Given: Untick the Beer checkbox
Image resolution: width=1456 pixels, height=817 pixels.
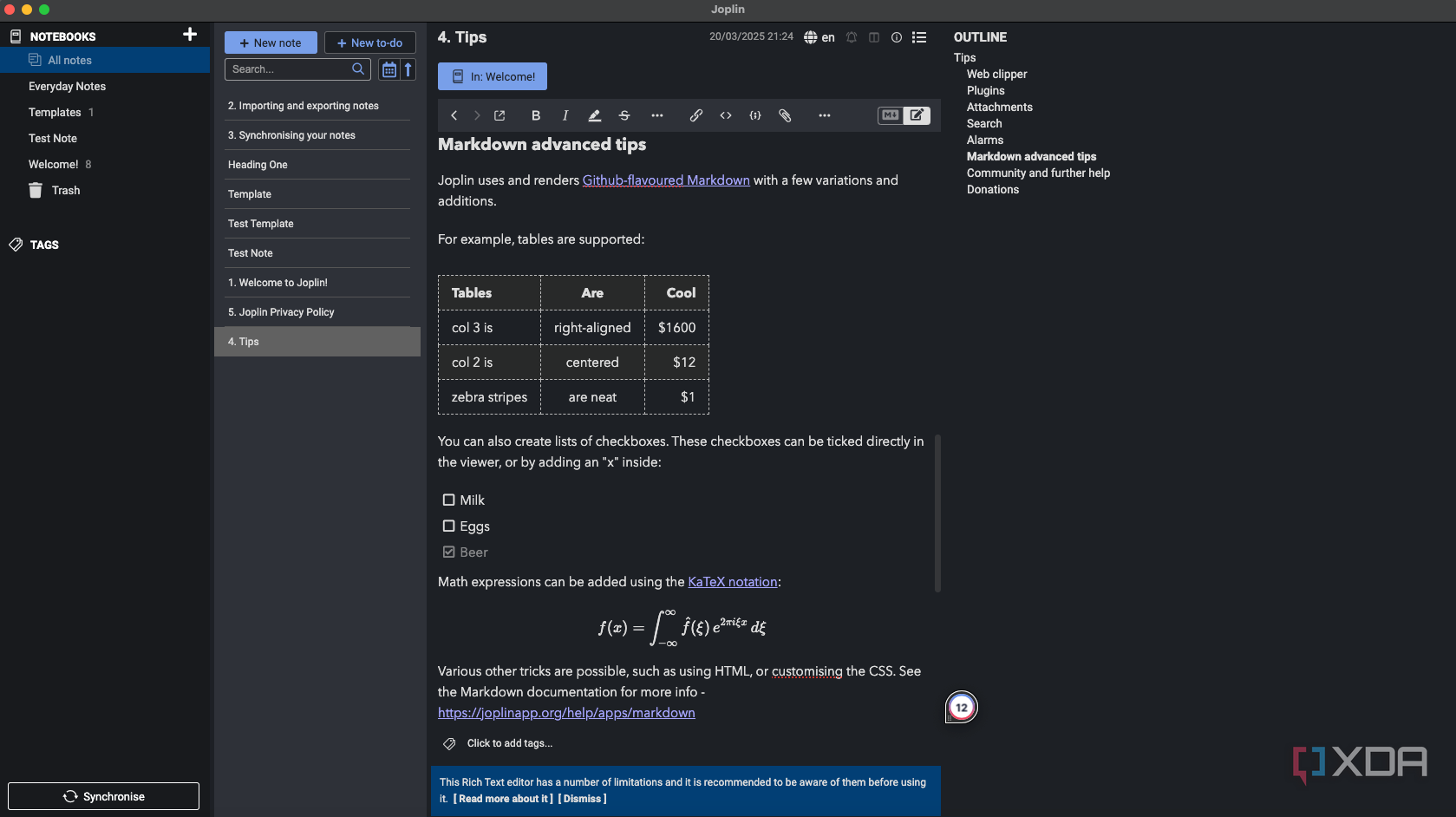Looking at the screenshot, I should (x=448, y=552).
